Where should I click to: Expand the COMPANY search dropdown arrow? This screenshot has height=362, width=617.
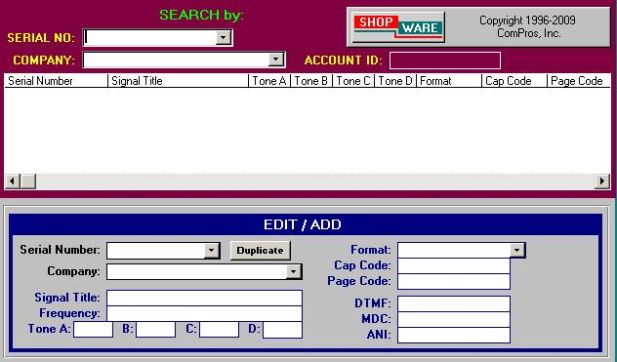276,60
